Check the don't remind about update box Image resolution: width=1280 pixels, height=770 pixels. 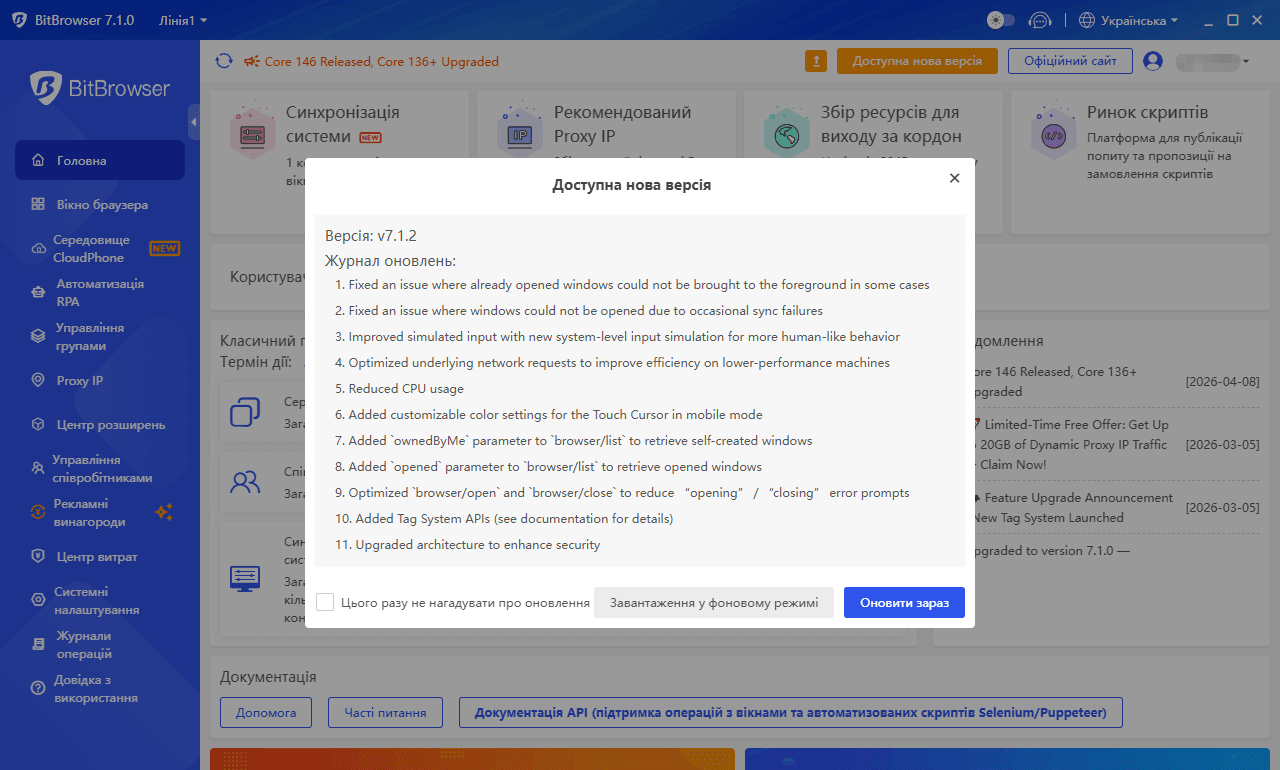[x=325, y=602]
